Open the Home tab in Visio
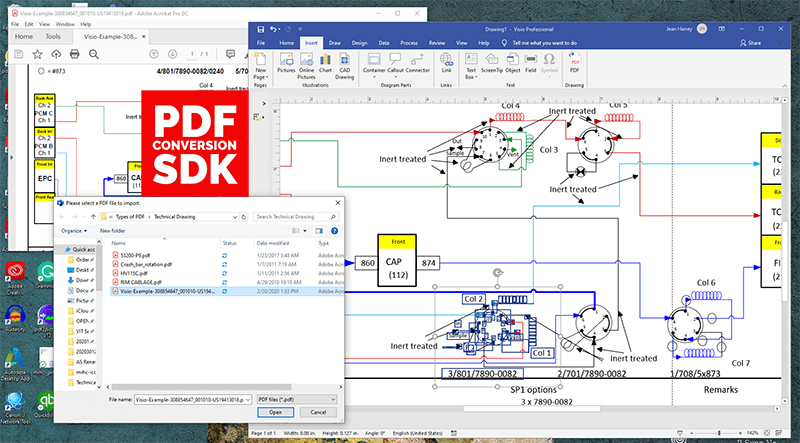The image size is (800, 443). click(x=286, y=43)
